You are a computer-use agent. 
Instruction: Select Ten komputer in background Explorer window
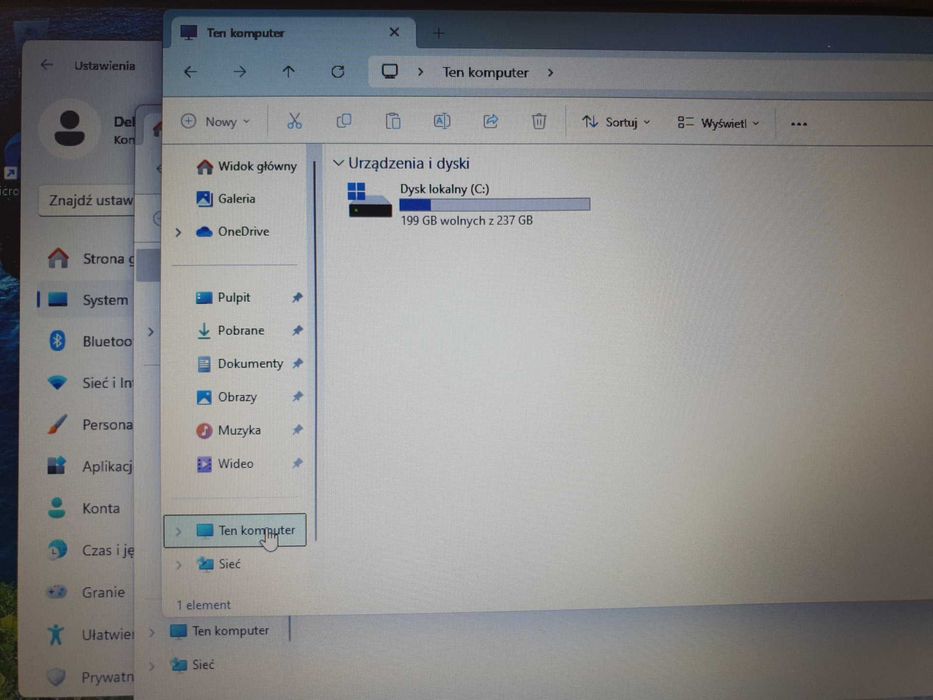220,630
